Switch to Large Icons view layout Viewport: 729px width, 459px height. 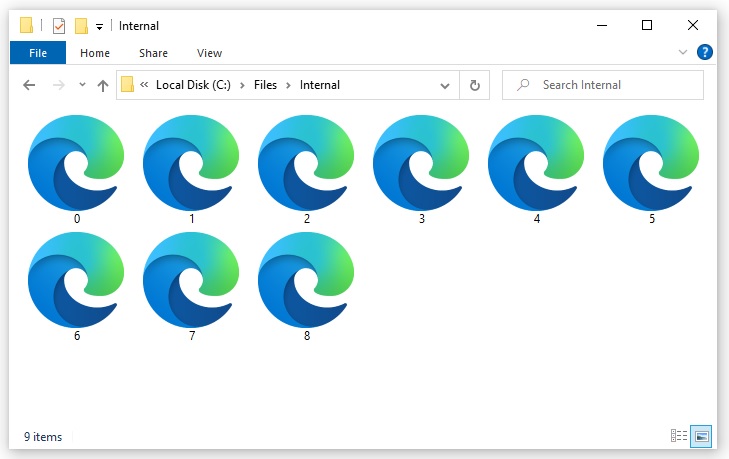pyautogui.click(x=701, y=436)
